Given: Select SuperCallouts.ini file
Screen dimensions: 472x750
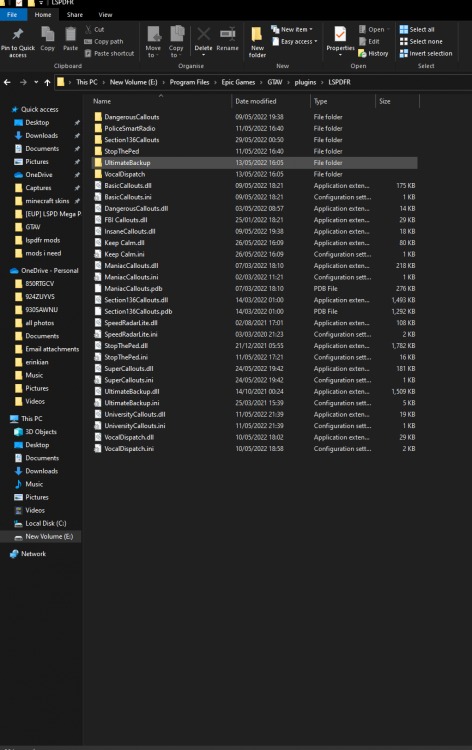Looking at the screenshot, I should pyautogui.click(x=129, y=380).
